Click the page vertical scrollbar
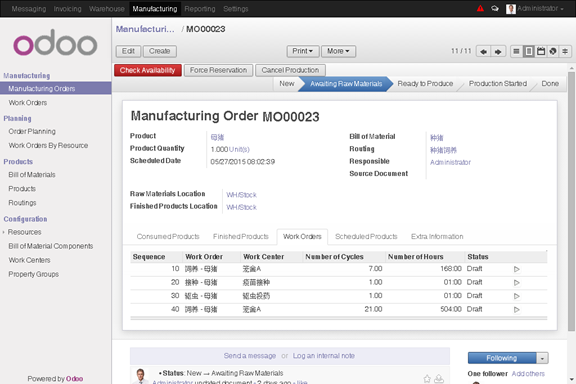 coord(571,200)
